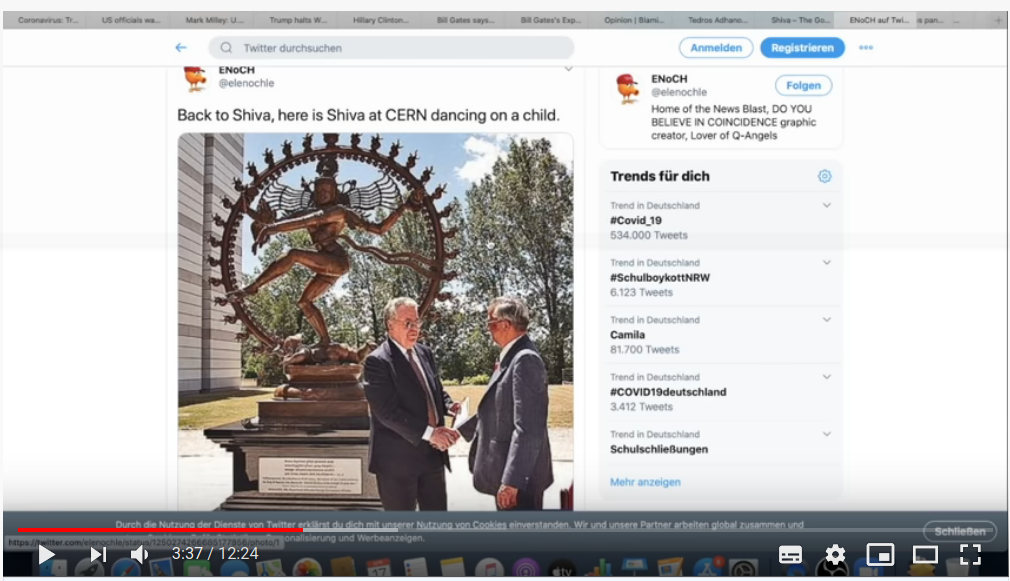Play the video
Image resolution: width=1010 pixels, height=581 pixels.
[x=46, y=554]
